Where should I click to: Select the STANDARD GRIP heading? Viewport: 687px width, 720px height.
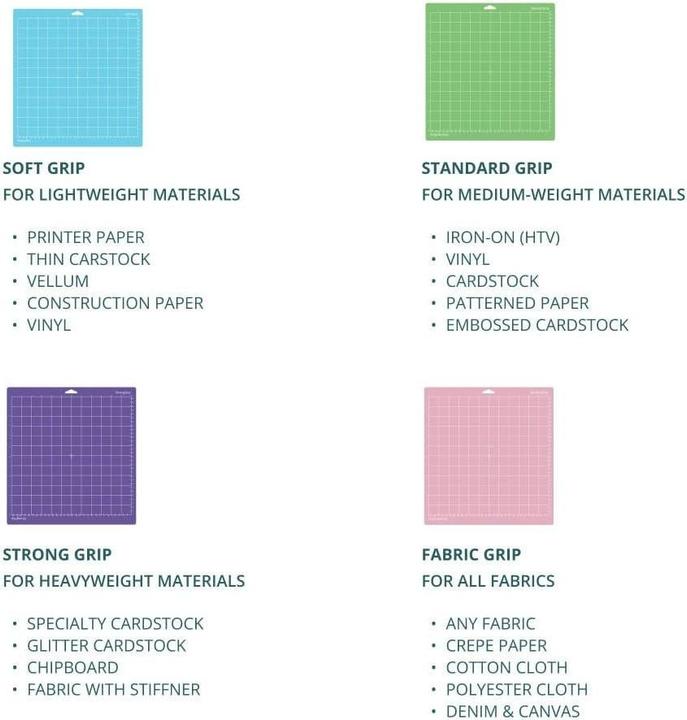[x=487, y=168]
